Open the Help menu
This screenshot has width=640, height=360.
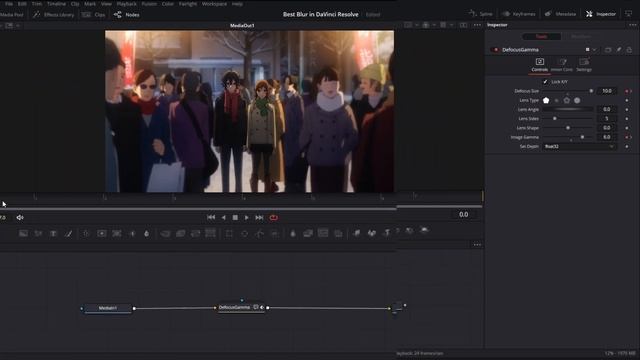[x=237, y=4]
